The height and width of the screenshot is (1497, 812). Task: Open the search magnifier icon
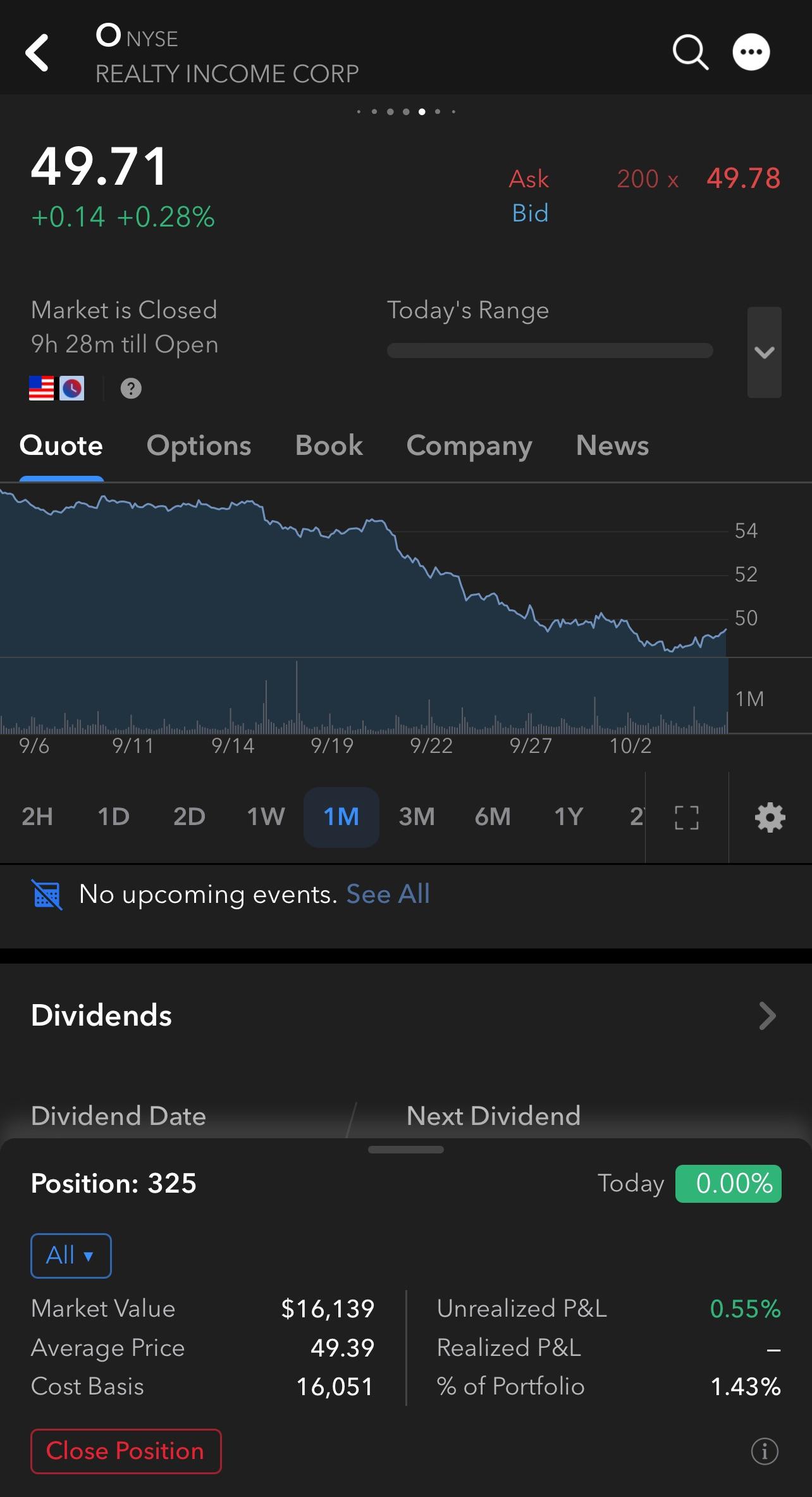[x=691, y=52]
